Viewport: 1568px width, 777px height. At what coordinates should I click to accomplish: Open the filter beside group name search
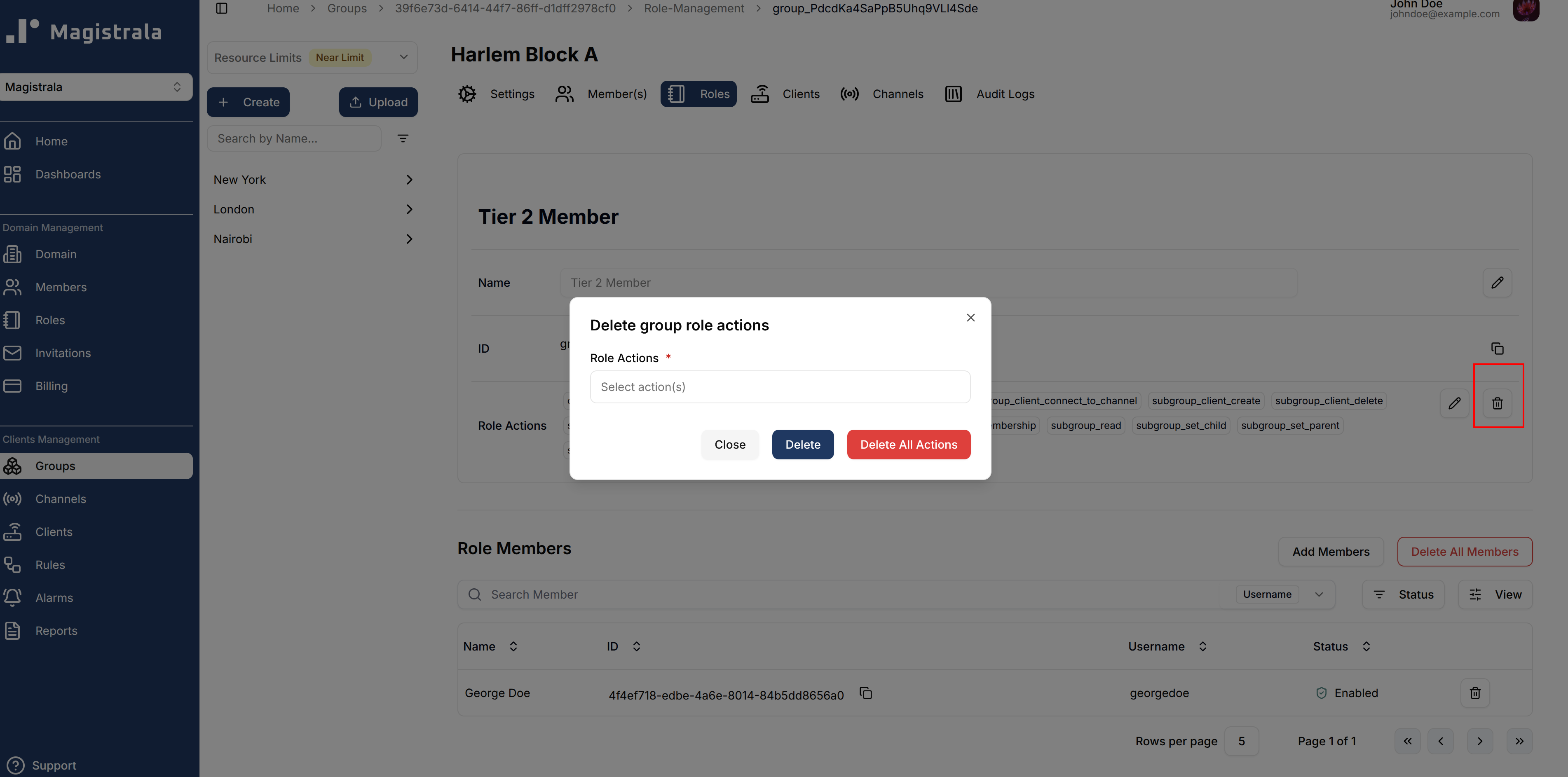coord(403,138)
